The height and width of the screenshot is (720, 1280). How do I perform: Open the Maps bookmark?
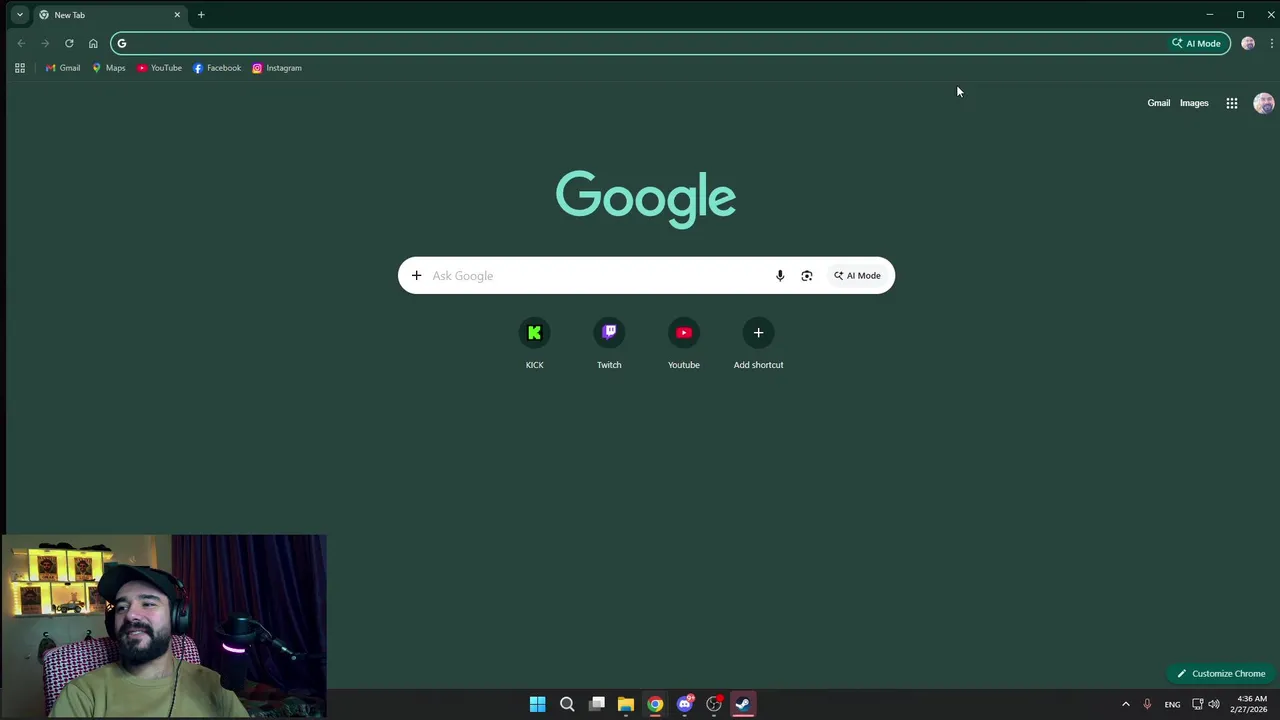pos(108,68)
